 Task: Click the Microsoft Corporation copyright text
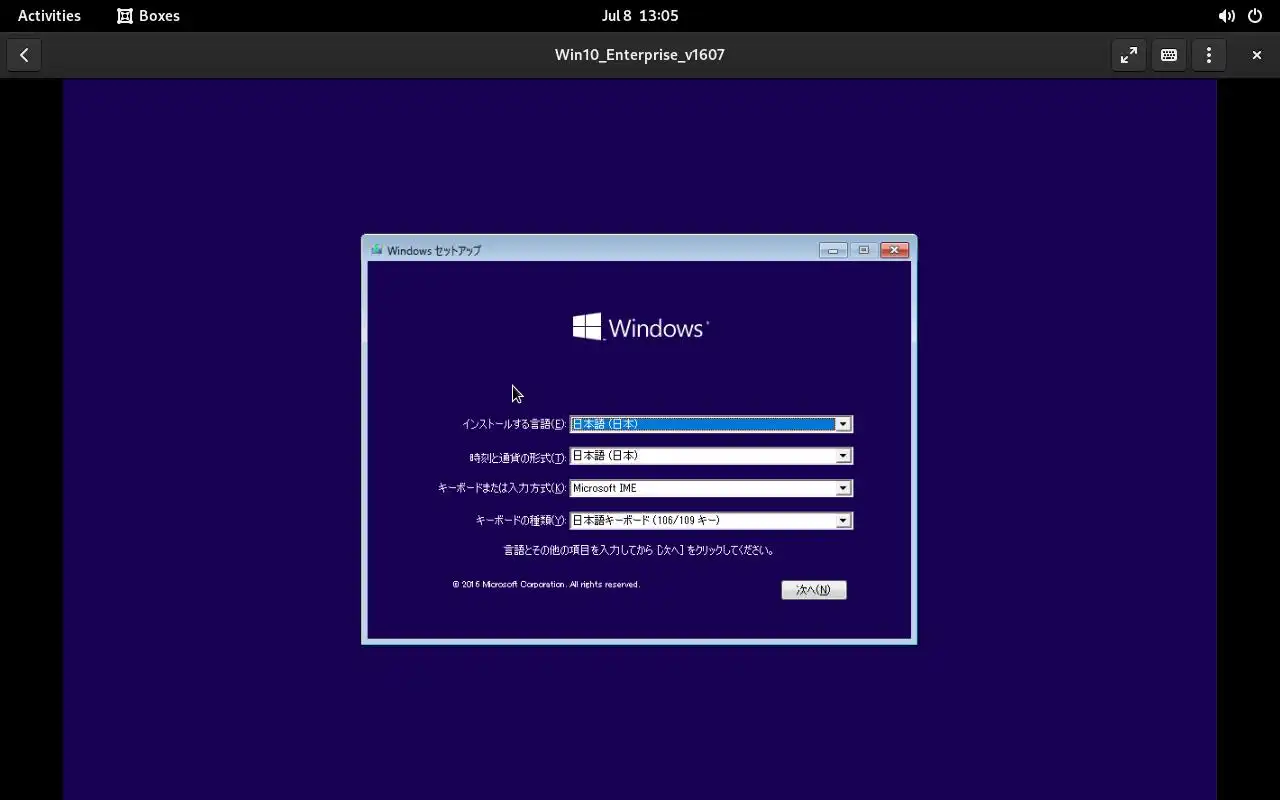click(546, 584)
